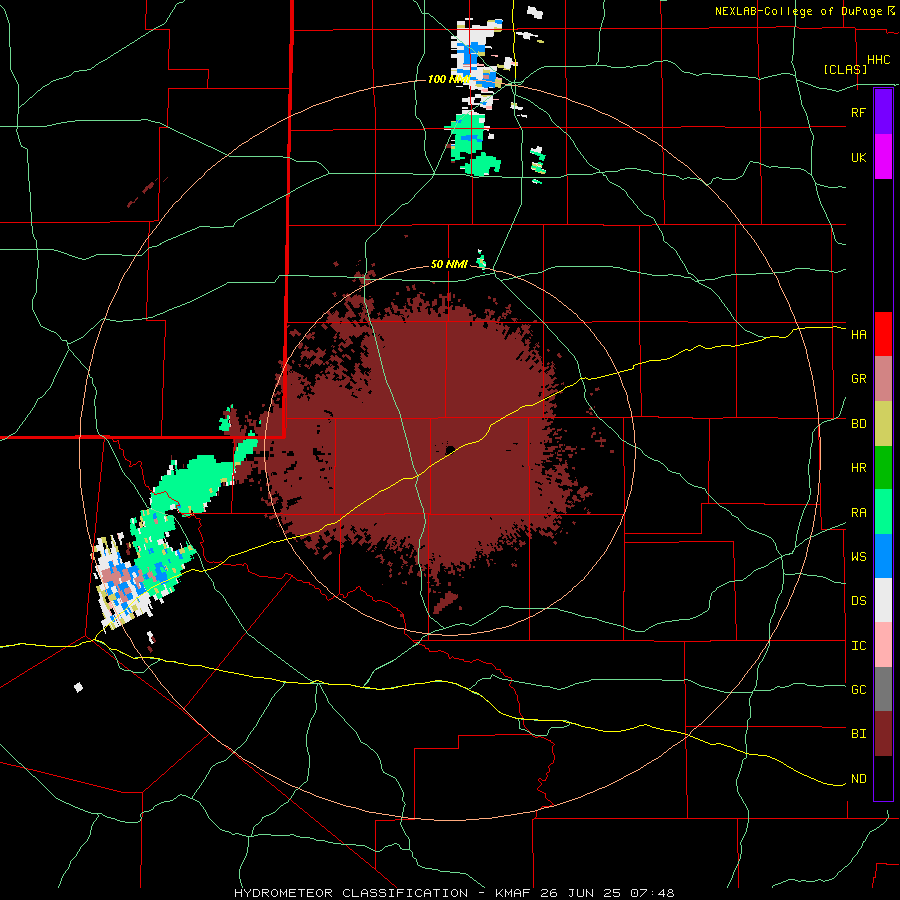Click the BI legend label
This screenshot has height=900, width=900.
pyautogui.click(x=858, y=734)
